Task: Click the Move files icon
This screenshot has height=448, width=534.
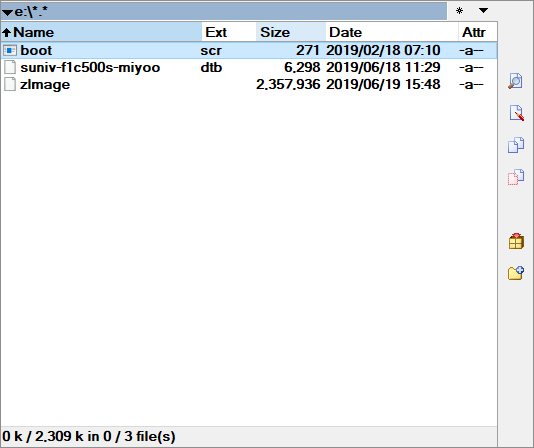Action: tap(516, 177)
